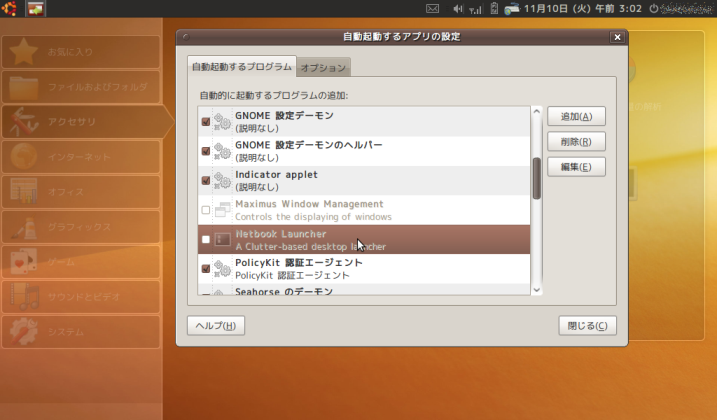
Task: Click the gear icon of GNOME 設定デーモンのヘルパー
Action: [223, 151]
